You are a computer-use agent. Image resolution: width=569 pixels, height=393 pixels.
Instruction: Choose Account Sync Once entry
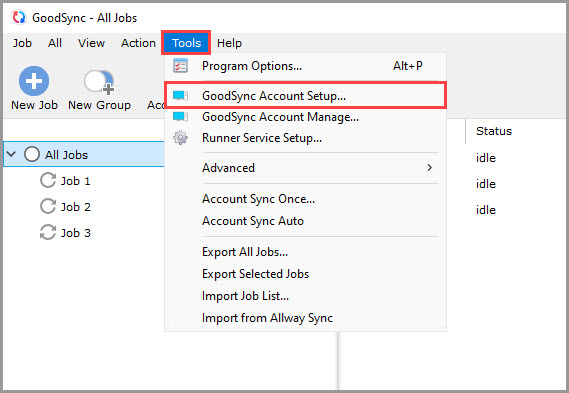305,199
